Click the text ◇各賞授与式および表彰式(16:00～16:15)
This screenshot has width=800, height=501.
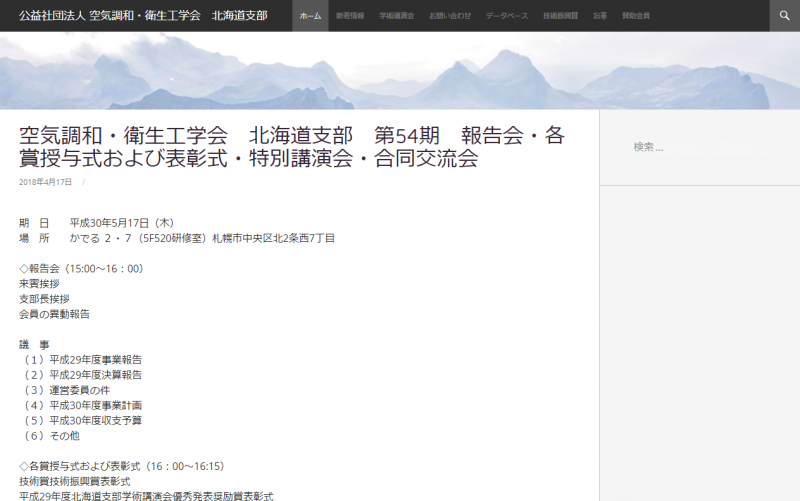click(123, 466)
